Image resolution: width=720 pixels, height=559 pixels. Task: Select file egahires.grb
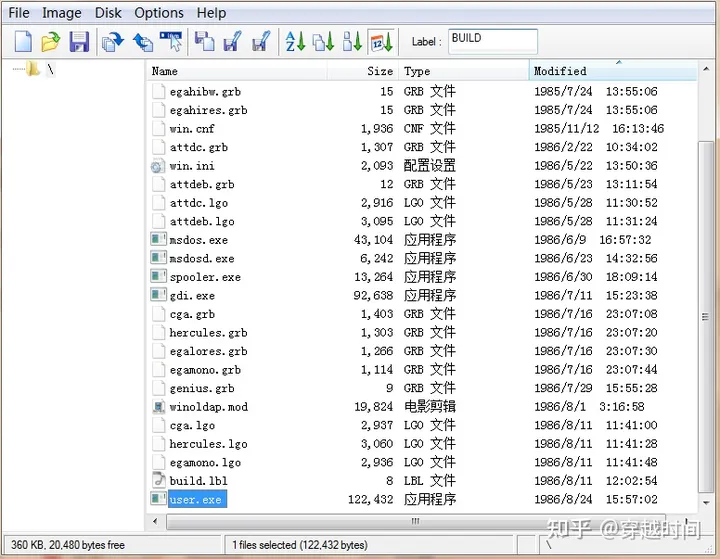click(x=208, y=110)
